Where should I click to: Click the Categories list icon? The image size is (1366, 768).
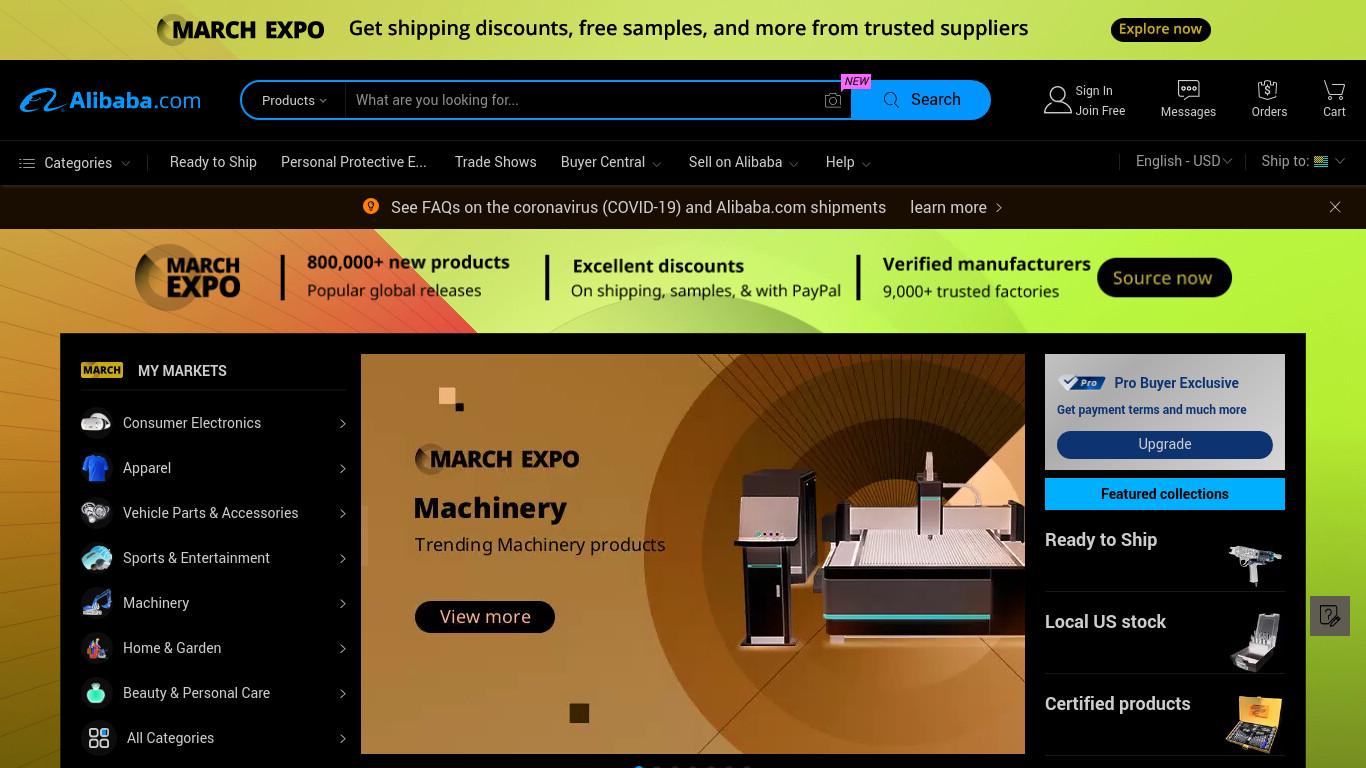27,163
